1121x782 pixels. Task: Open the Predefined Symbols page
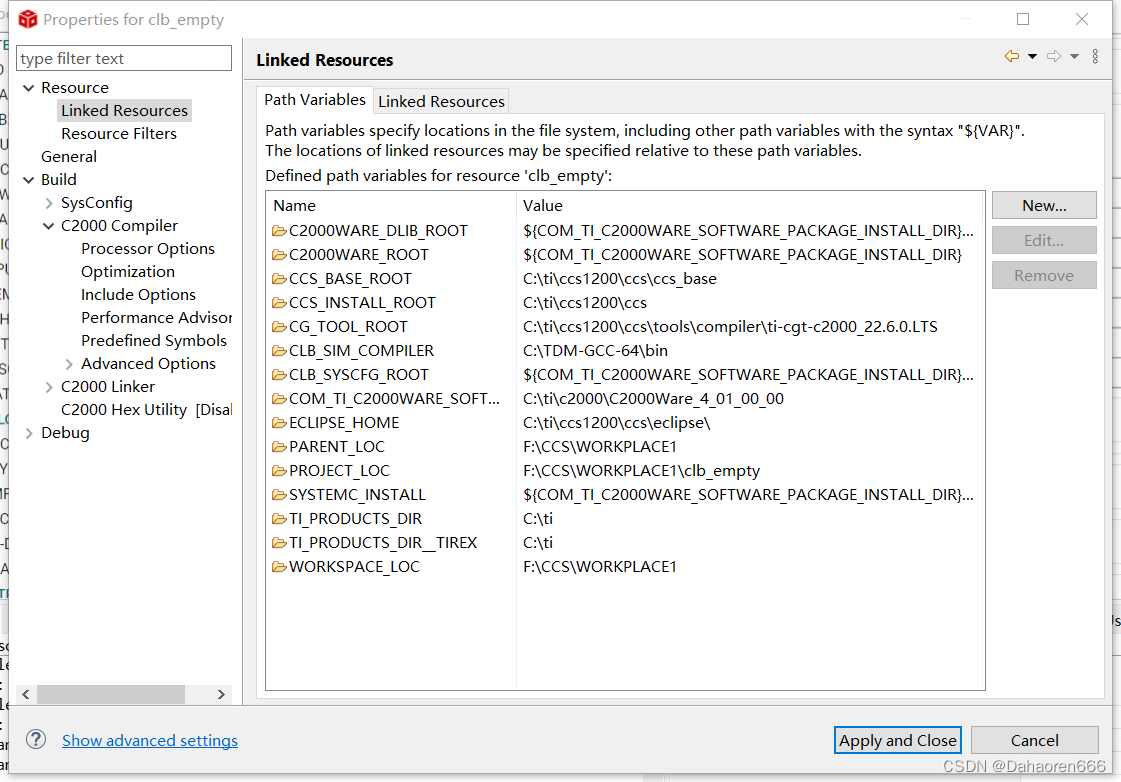click(x=154, y=340)
